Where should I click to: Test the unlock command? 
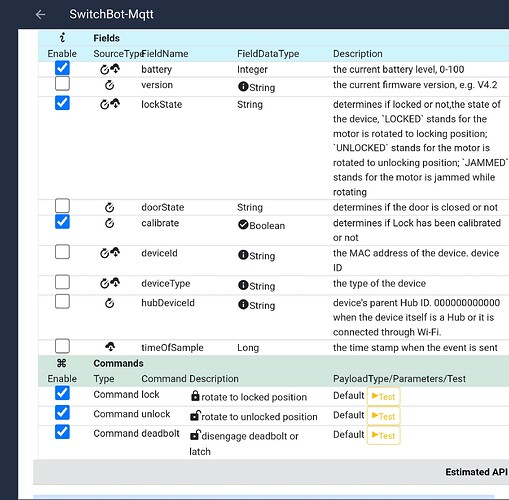pos(383,416)
